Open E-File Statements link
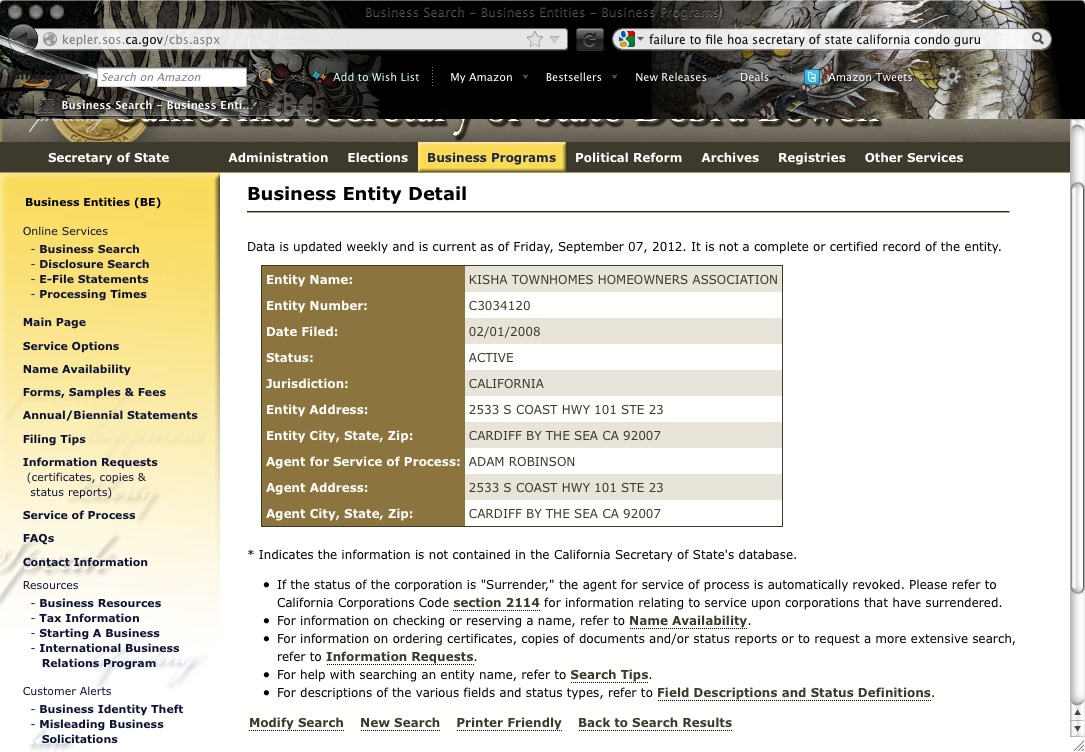Screen dimensions: 1085x752 pos(93,279)
